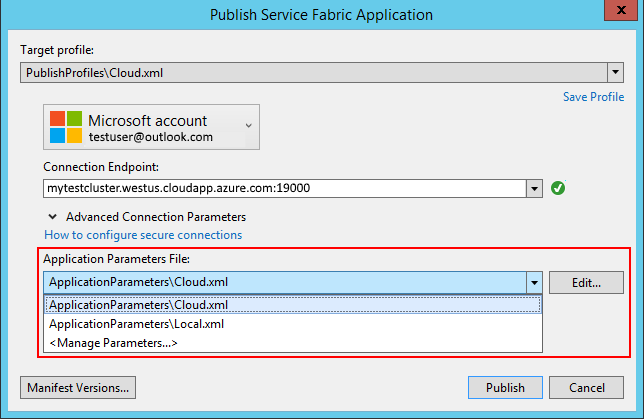Click the Save Profile link
This screenshot has width=644, height=420.
[593, 97]
